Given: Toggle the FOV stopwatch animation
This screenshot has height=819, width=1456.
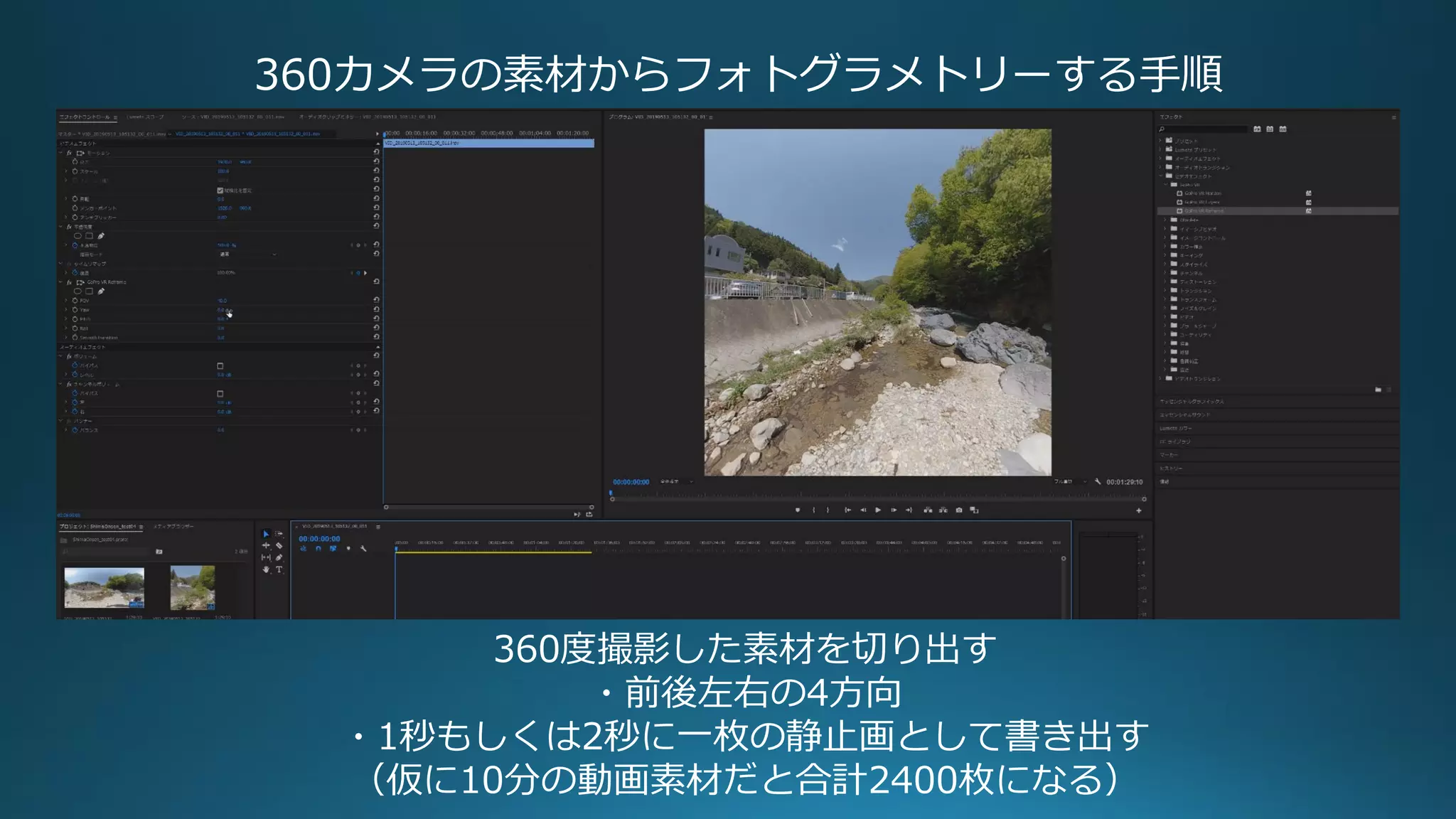Looking at the screenshot, I should click(75, 301).
